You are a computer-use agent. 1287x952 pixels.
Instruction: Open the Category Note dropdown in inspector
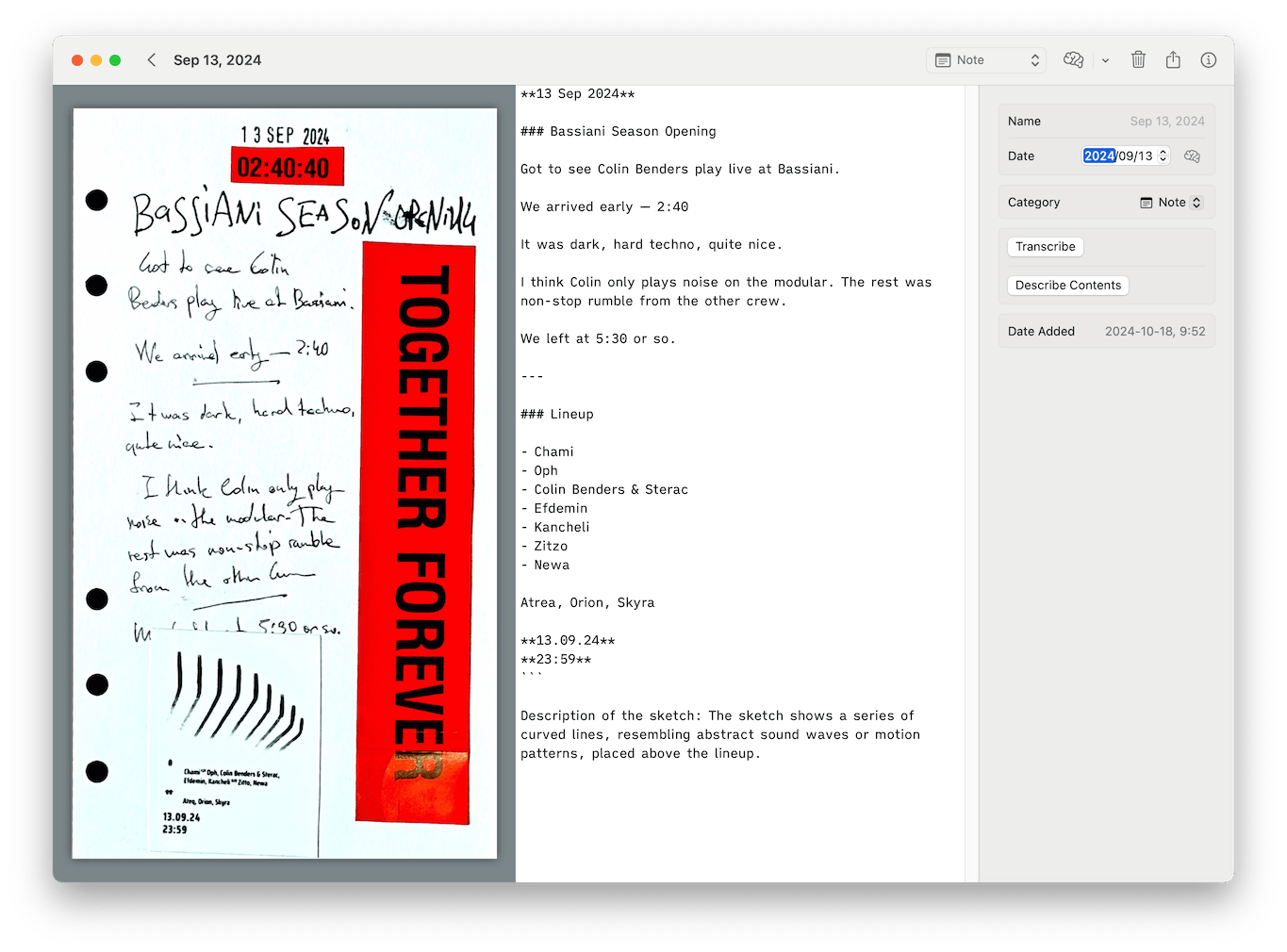point(1171,203)
